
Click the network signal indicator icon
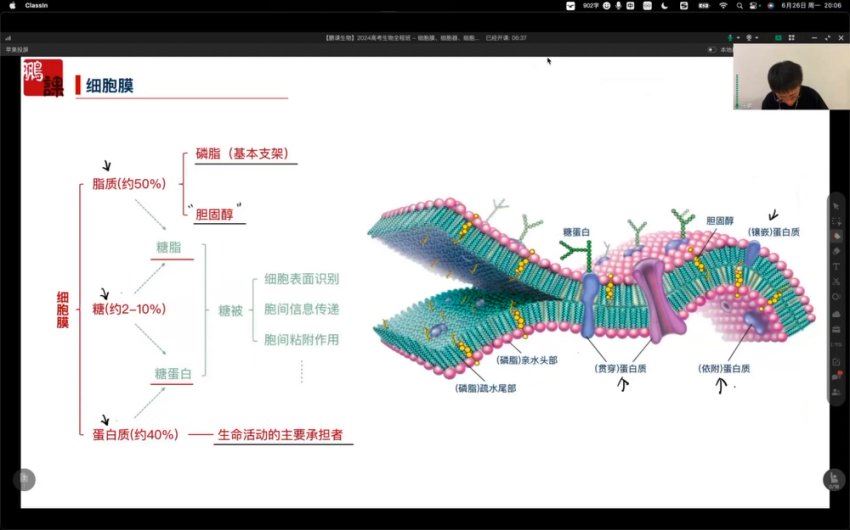point(8,38)
